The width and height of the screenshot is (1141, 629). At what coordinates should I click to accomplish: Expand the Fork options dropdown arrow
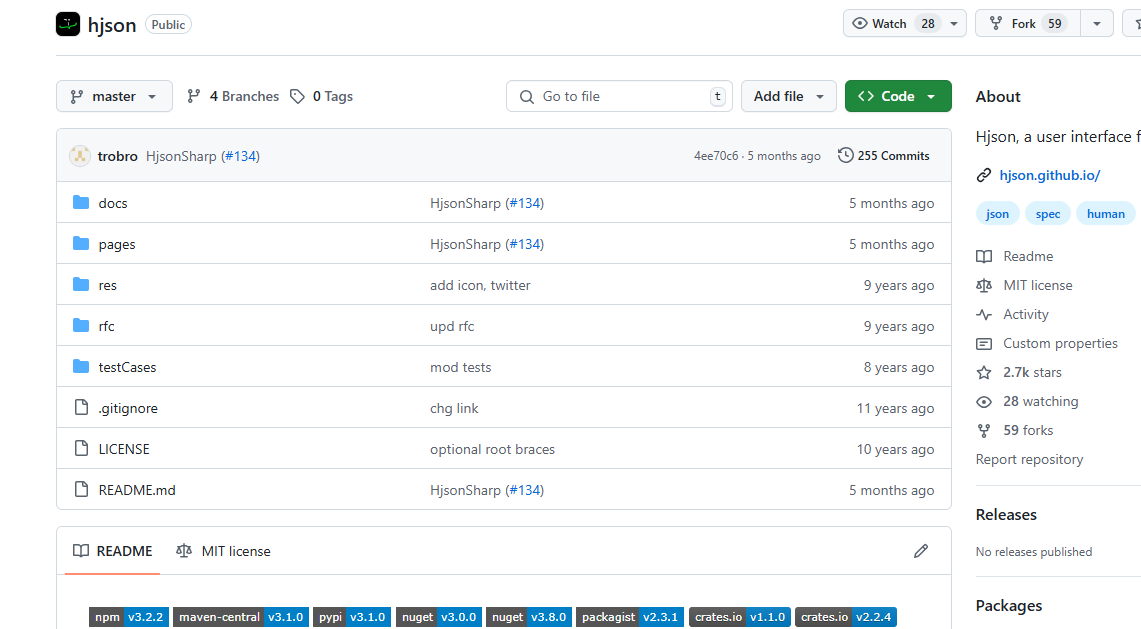coord(1097,23)
